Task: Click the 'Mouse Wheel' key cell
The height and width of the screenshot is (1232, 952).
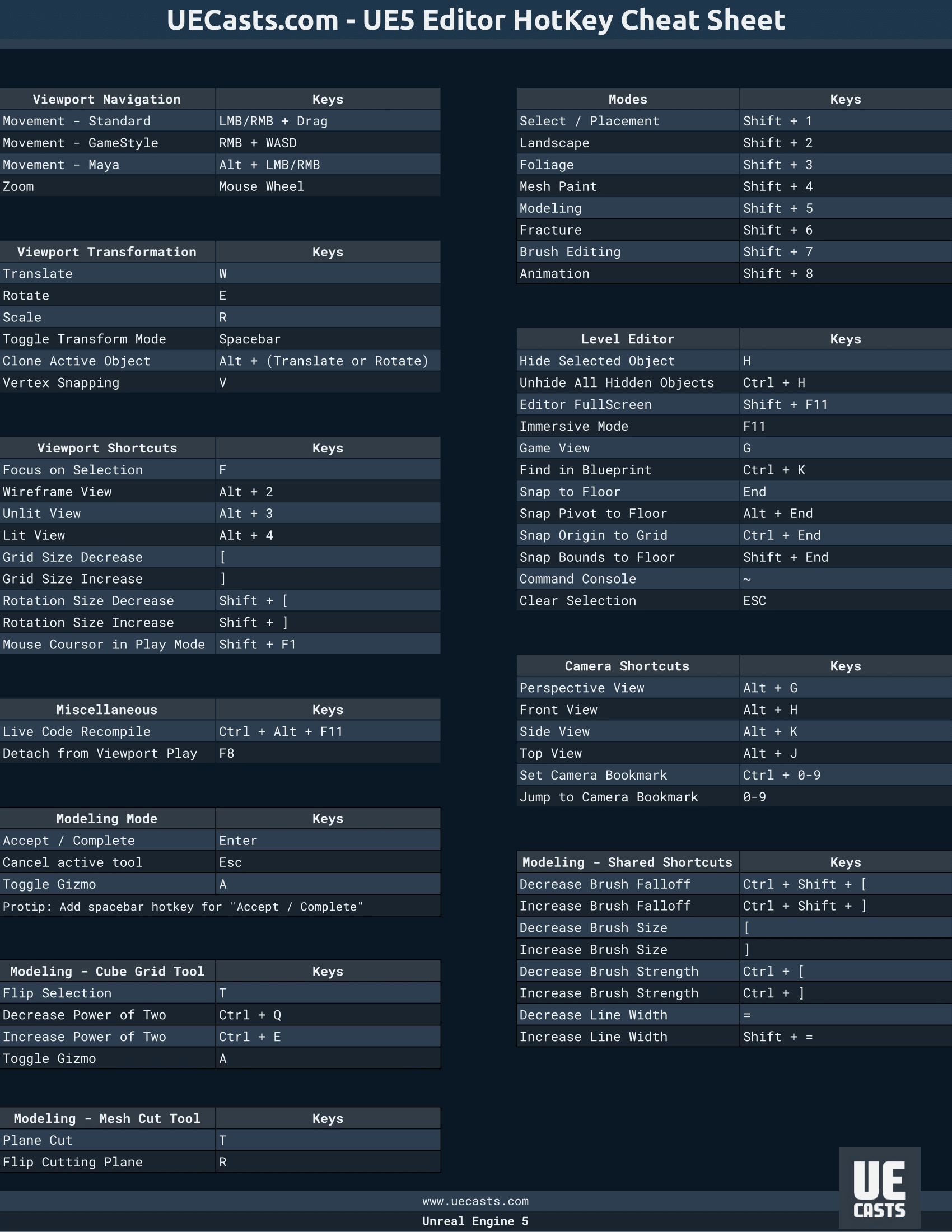Action: (x=328, y=186)
